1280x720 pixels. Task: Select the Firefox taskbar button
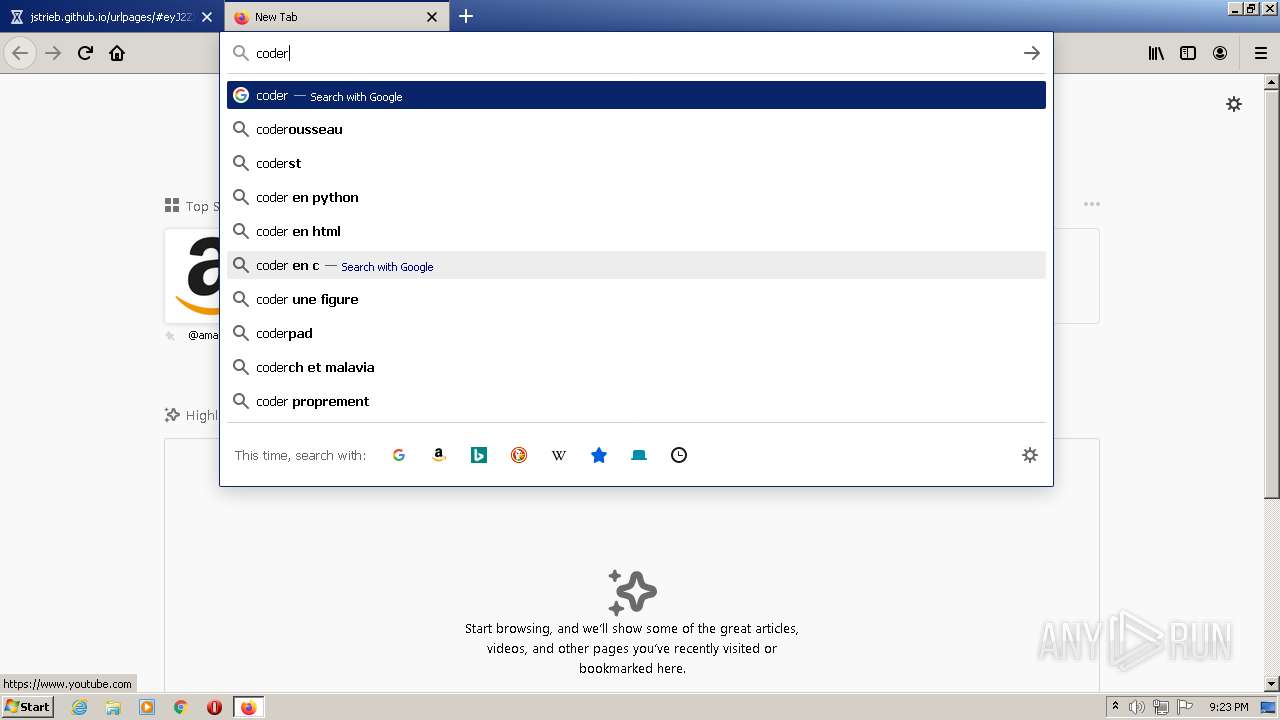(248, 707)
